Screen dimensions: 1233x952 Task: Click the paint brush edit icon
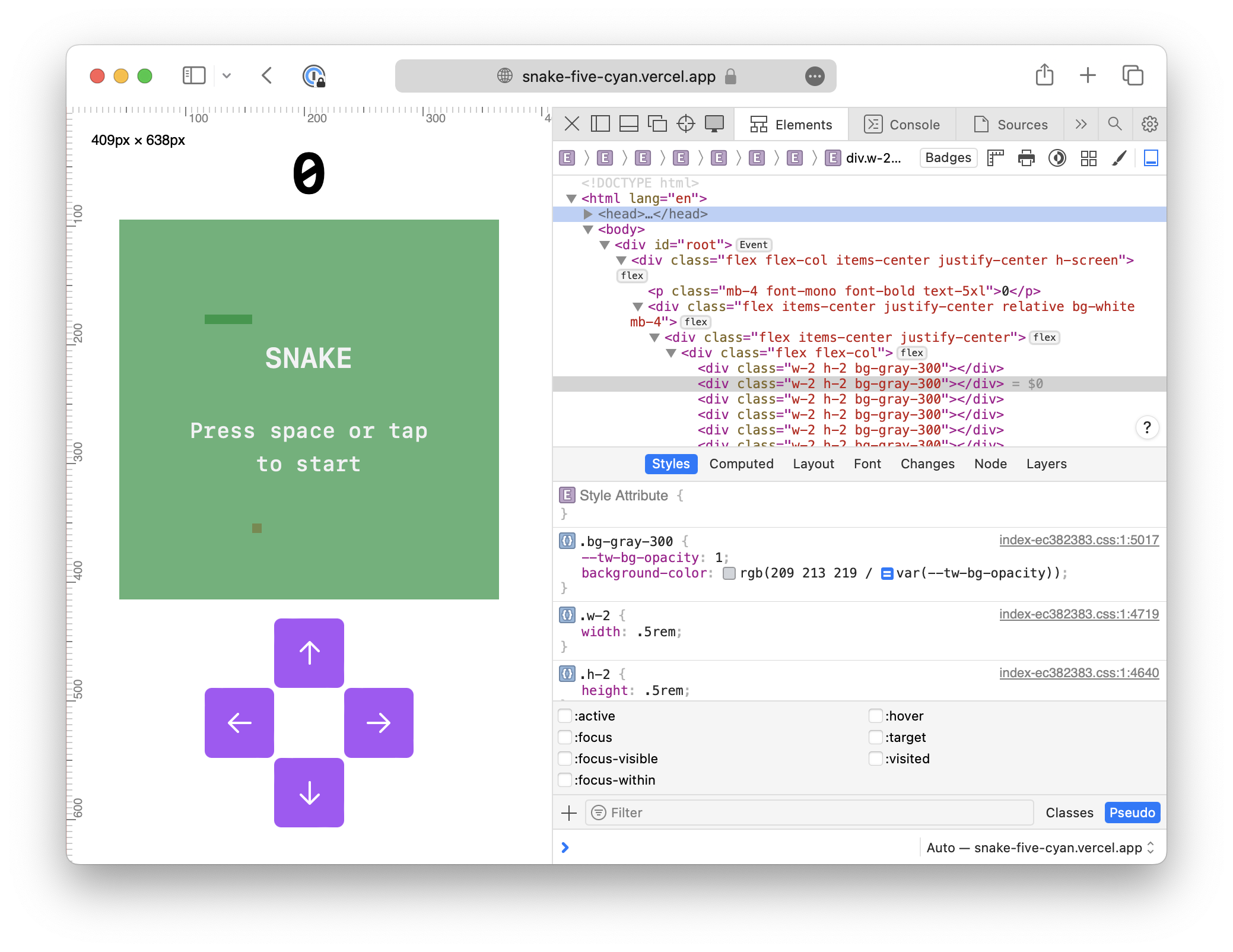point(1119,159)
